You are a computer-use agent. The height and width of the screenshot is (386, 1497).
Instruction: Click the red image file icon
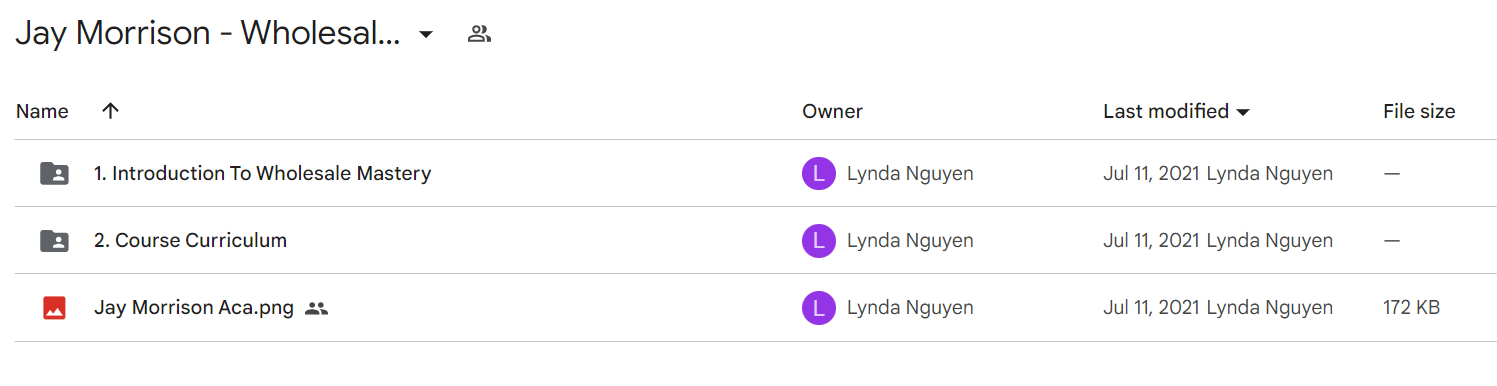[55, 308]
